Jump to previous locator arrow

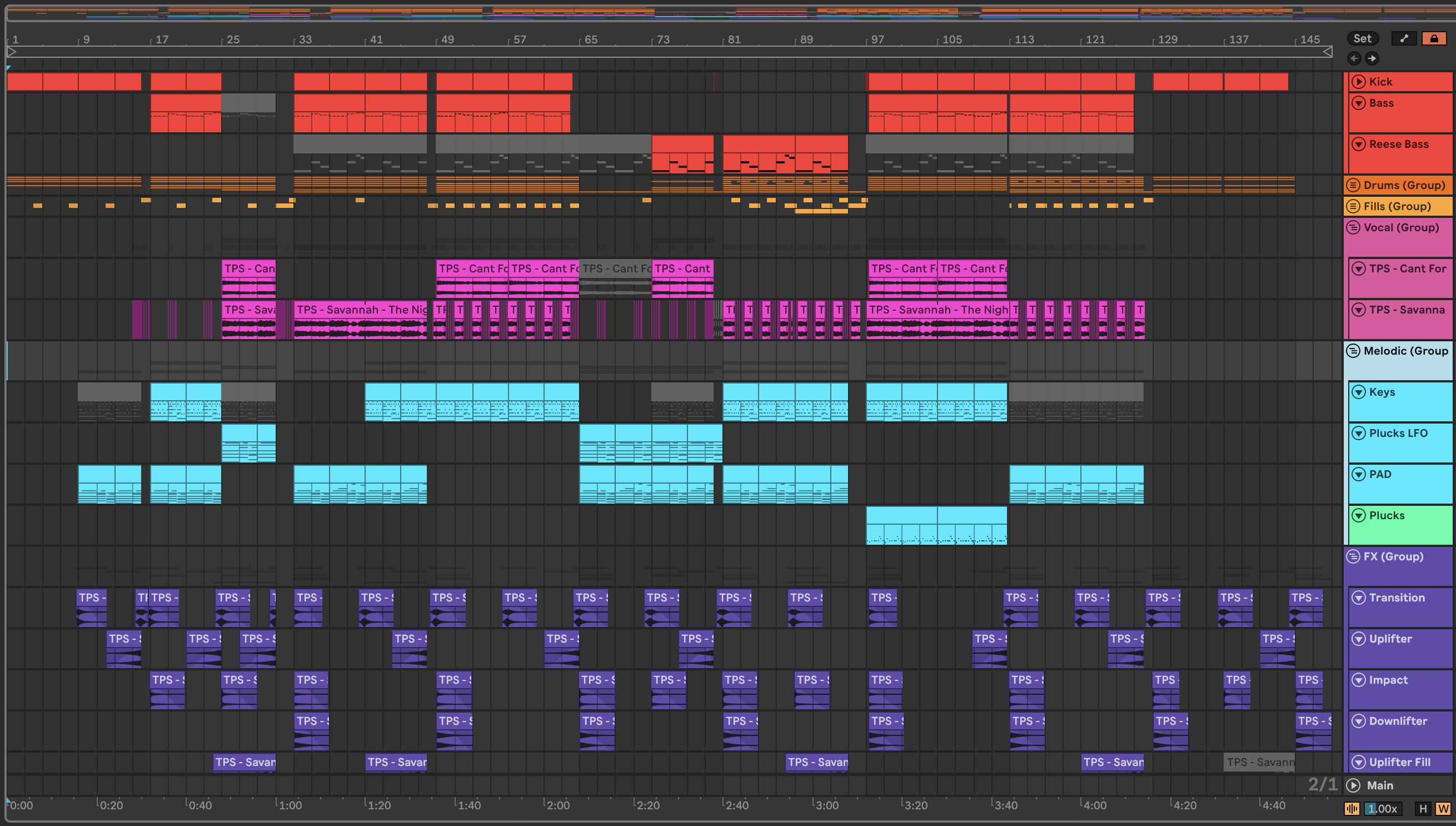pos(1354,58)
